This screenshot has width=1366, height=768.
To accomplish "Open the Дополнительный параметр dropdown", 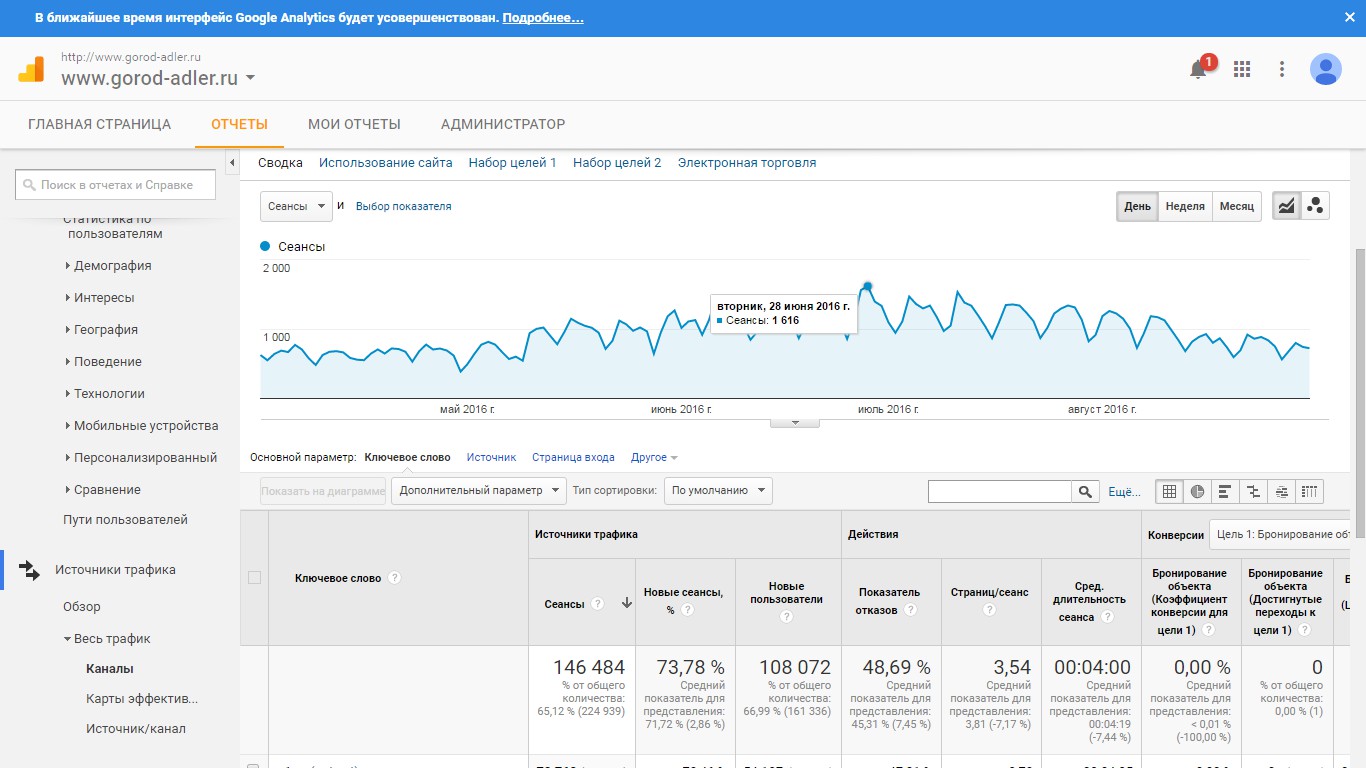I will (478, 490).
